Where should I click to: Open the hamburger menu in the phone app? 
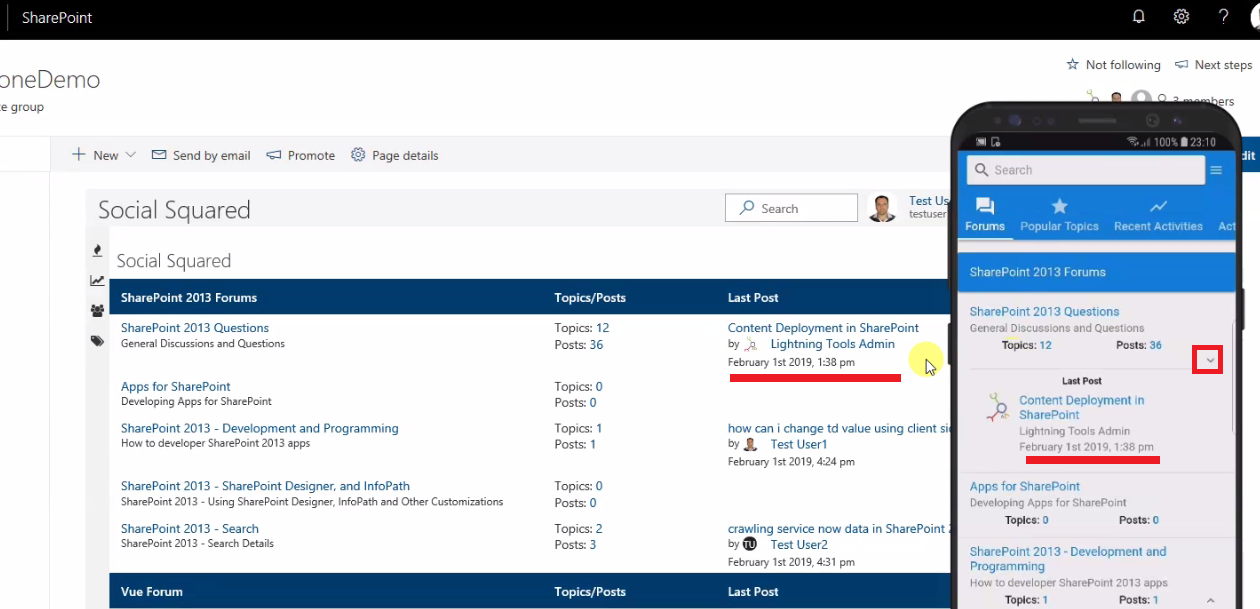pos(1217,170)
